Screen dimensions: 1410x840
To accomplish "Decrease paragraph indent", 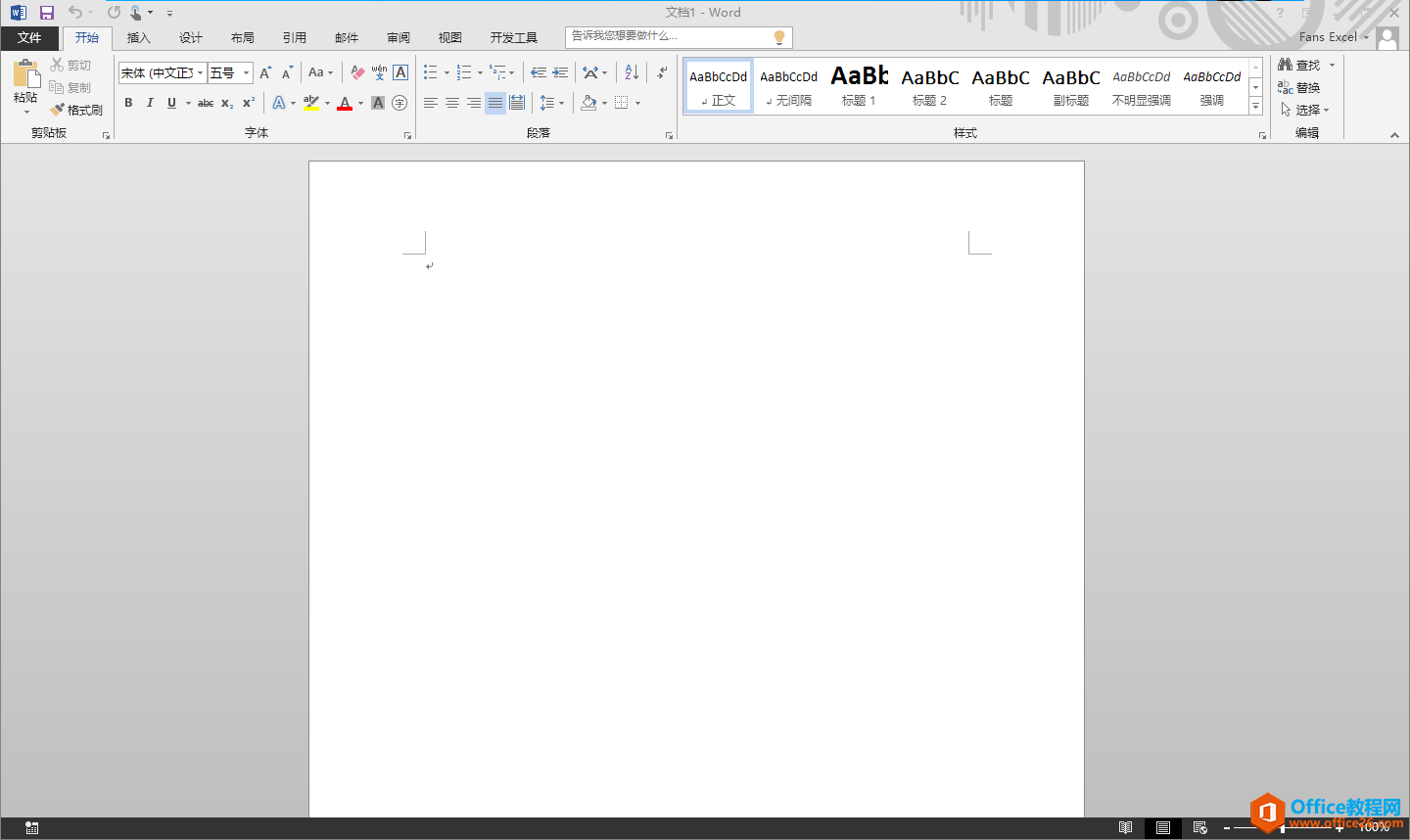I will 539,72.
